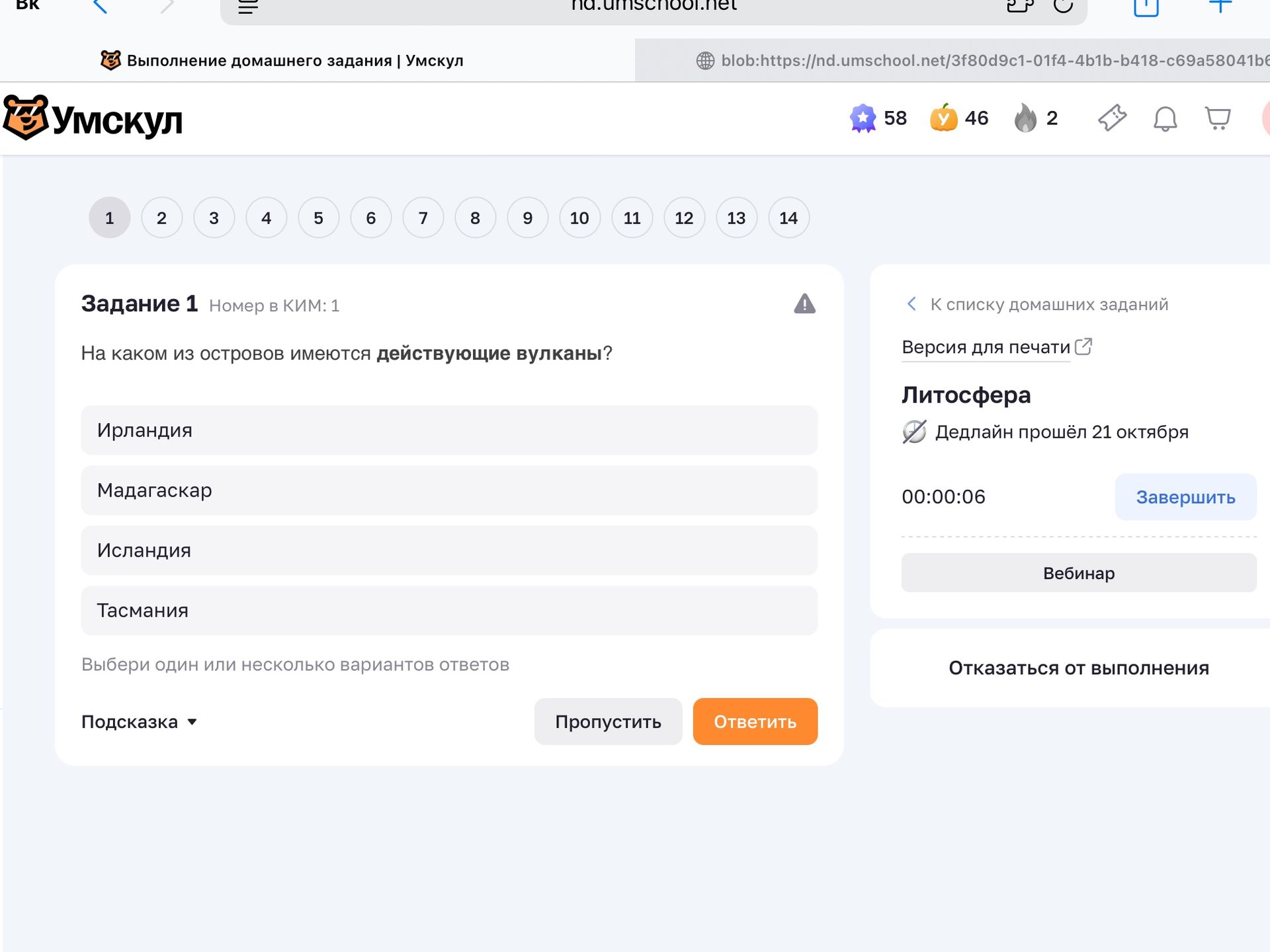
Task: Expand the Подсказка hint dropdown
Action: pos(139,722)
